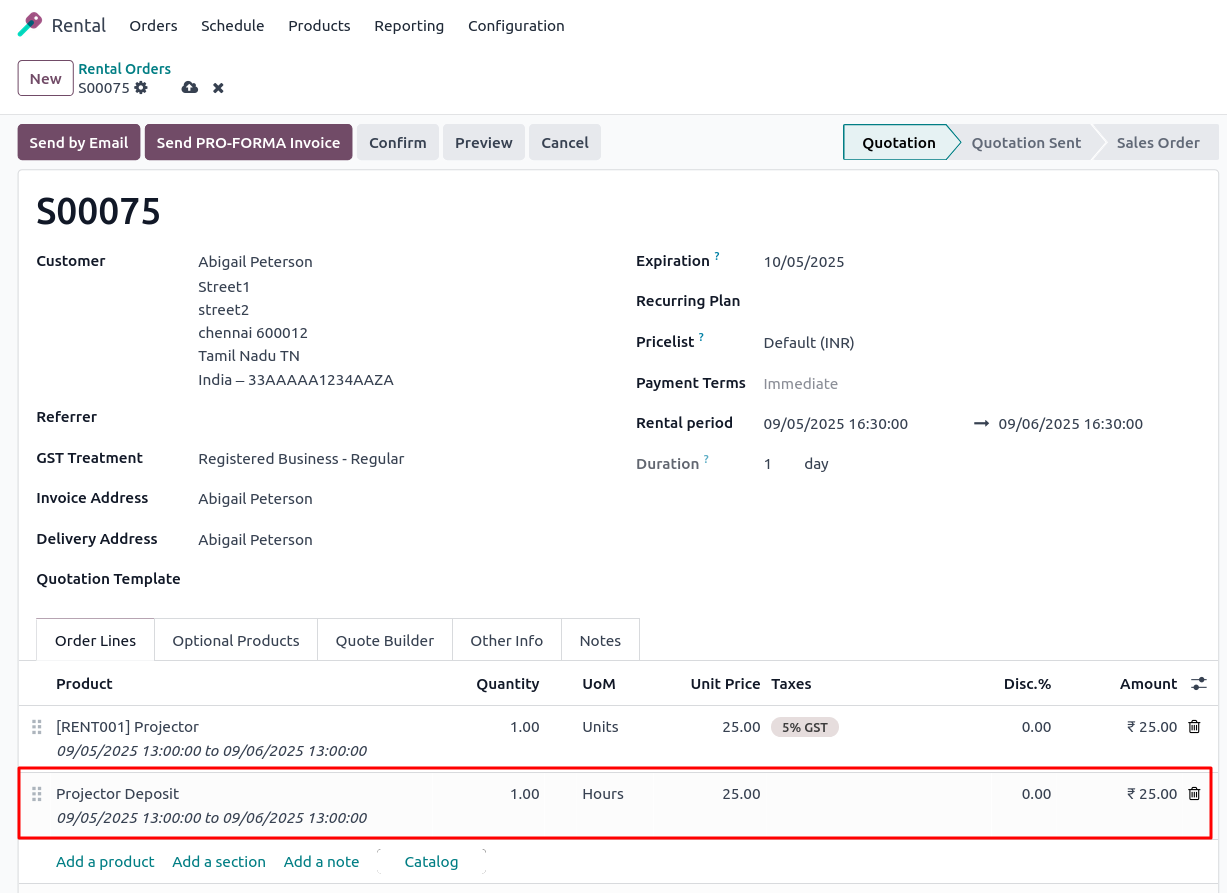The width and height of the screenshot is (1227, 893).
Task: Click the help question mark beside Expiration
Action: [717, 257]
